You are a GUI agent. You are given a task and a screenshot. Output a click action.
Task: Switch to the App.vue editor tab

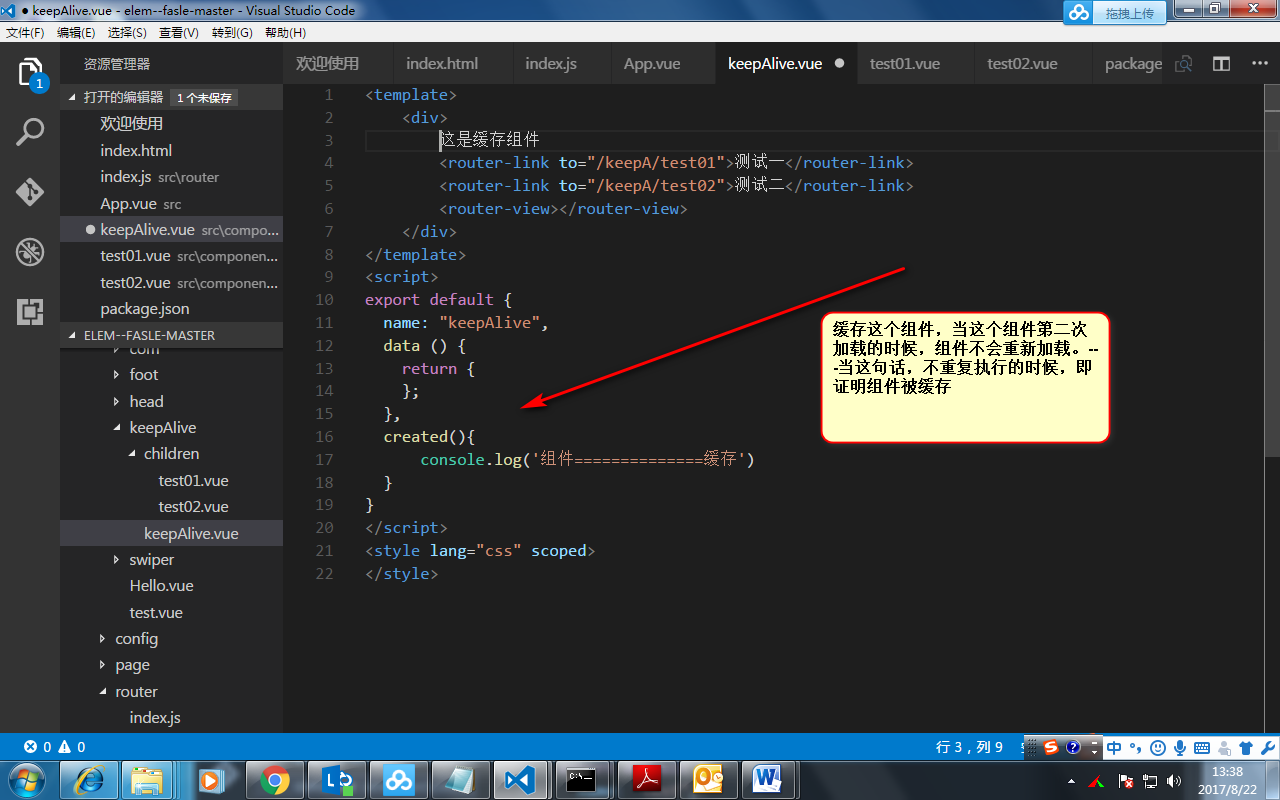(x=662, y=63)
